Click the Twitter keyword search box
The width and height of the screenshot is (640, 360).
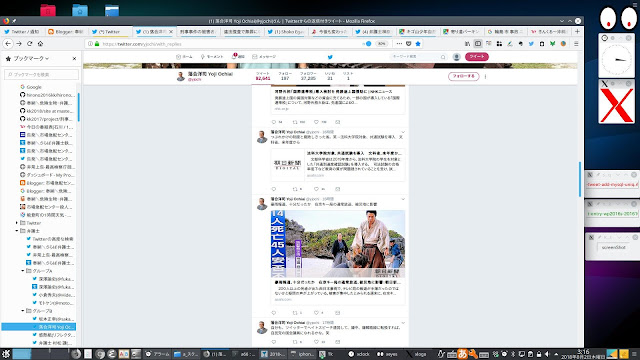(x=418, y=57)
